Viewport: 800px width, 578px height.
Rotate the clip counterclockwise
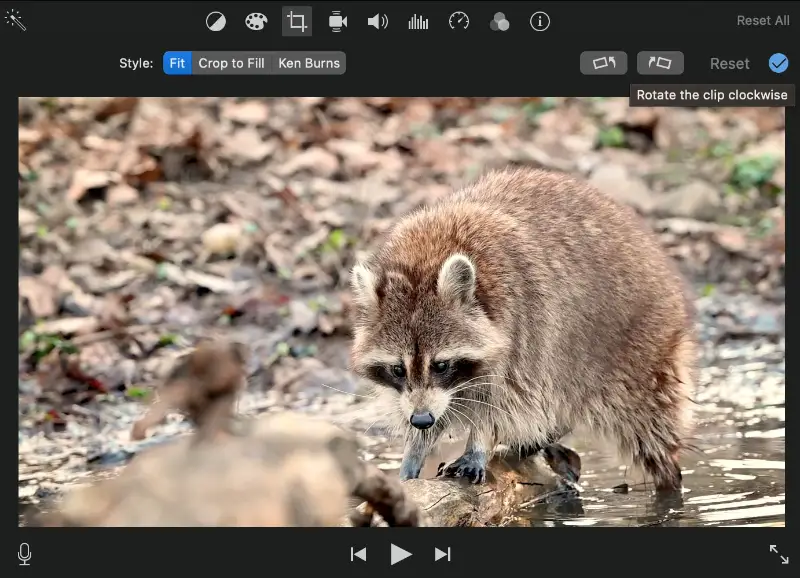coord(604,63)
